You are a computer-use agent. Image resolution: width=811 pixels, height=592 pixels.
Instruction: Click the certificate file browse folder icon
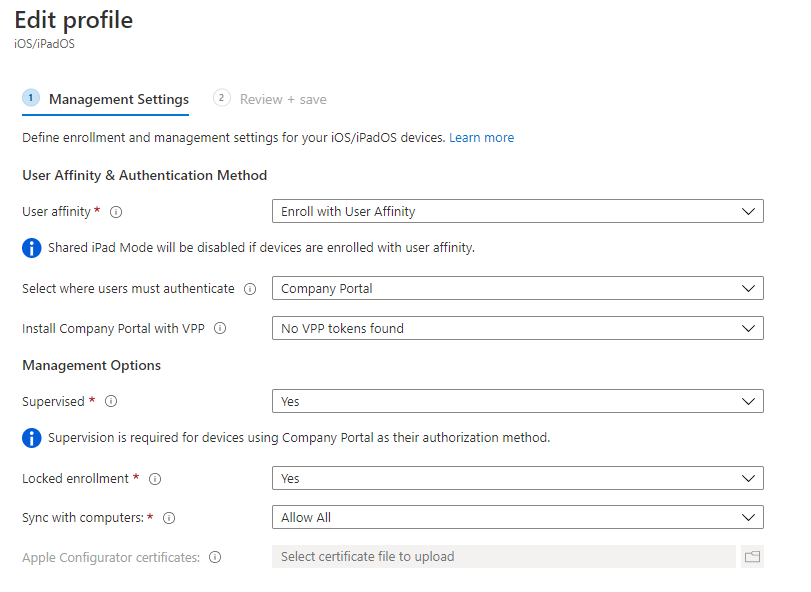752,557
